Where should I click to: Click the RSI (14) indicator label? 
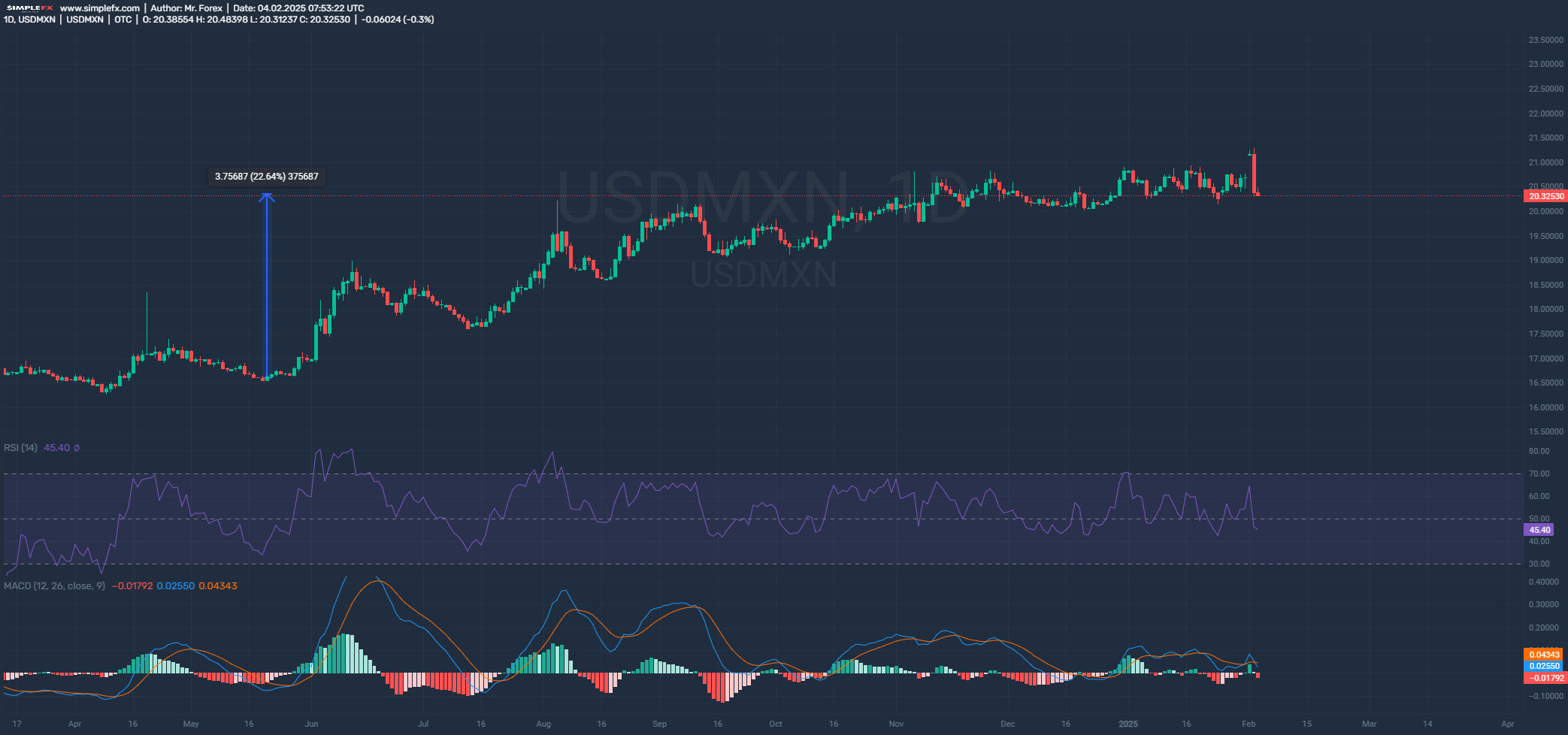[20, 448]
